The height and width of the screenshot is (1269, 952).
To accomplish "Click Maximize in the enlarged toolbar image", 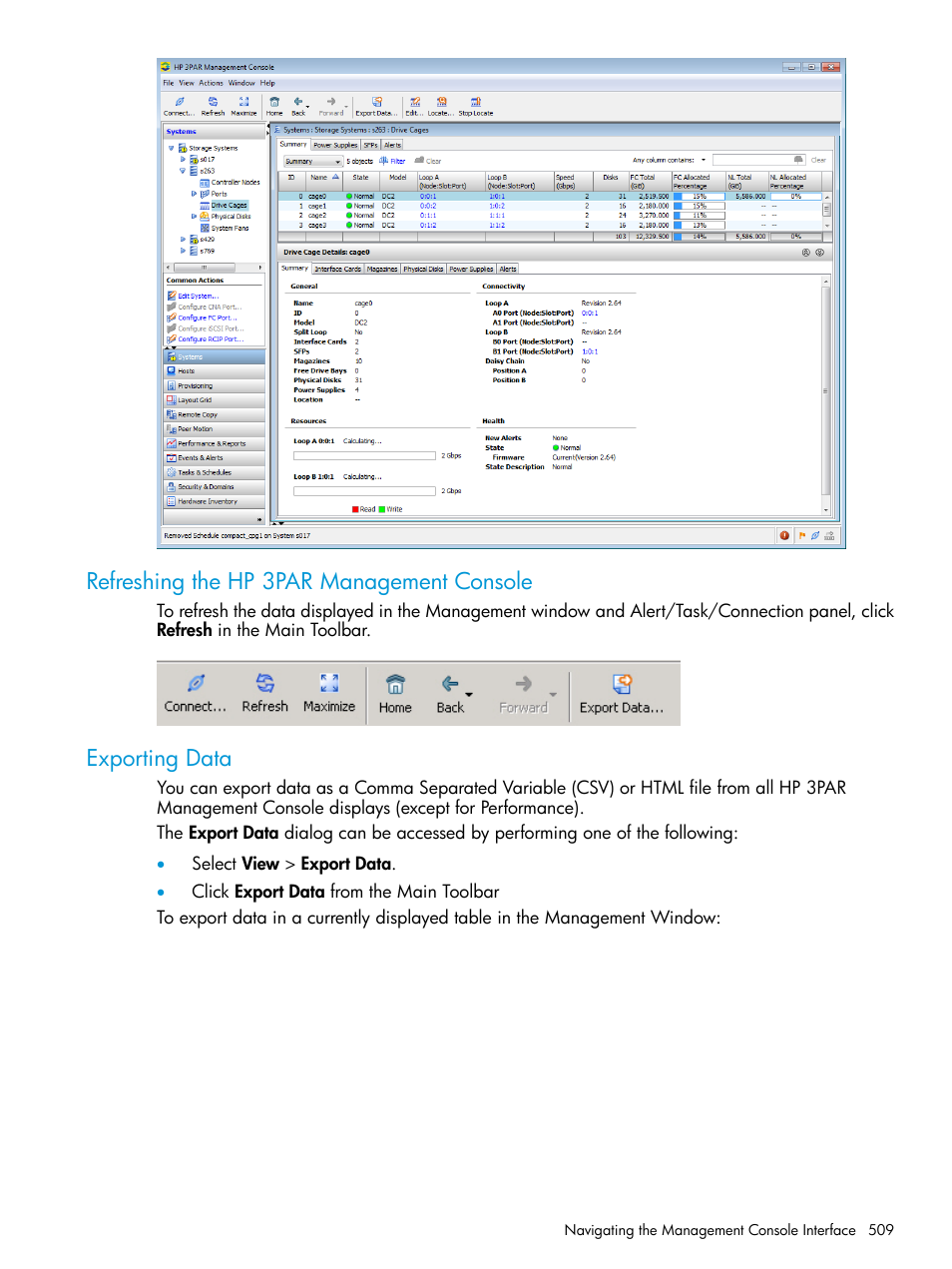I will pos(329,693).
